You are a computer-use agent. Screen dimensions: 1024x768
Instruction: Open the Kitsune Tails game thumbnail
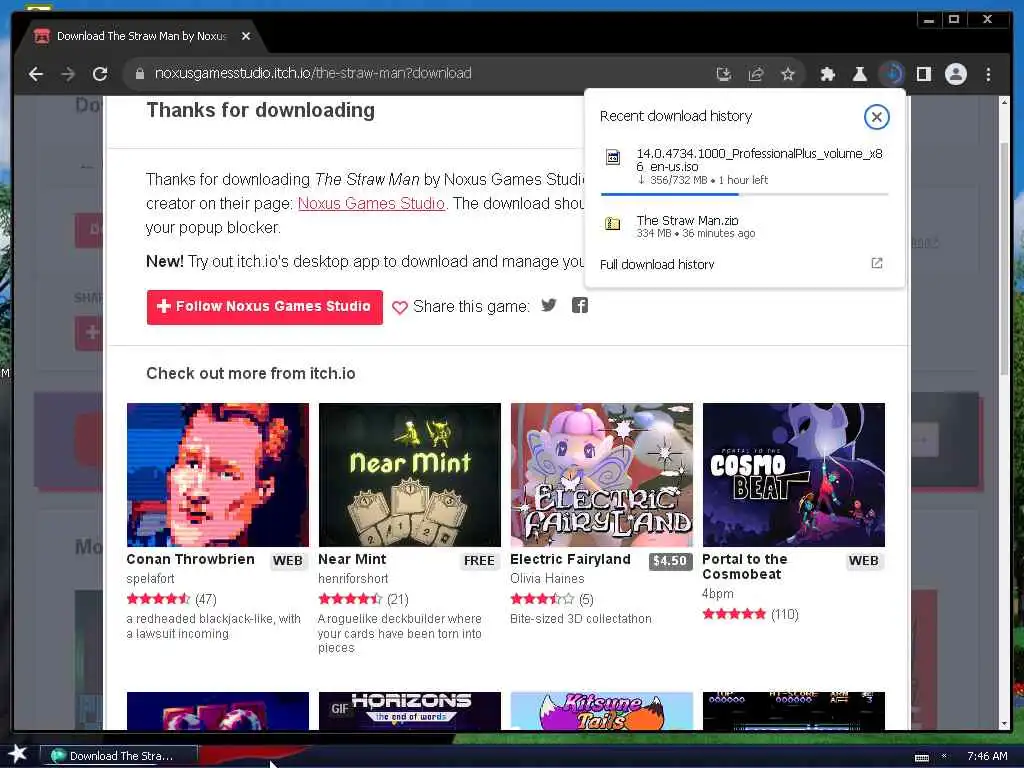[x=601, y=711]
